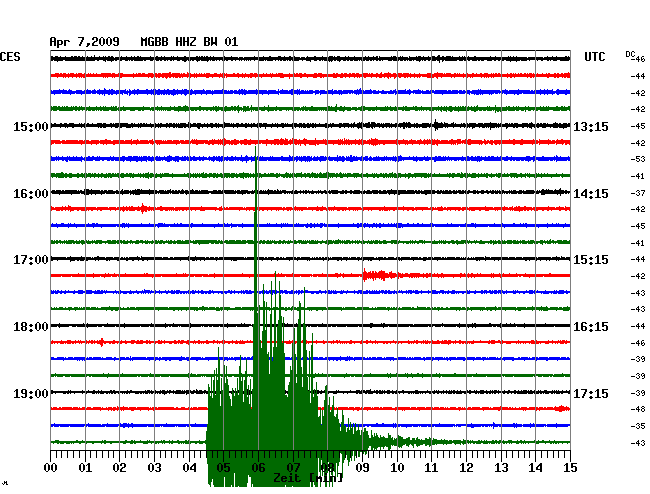Image resolution: width=650 pixels, height=494 pixels.
Task: Click minute axis tick label "04"
Action: (189, 468)
